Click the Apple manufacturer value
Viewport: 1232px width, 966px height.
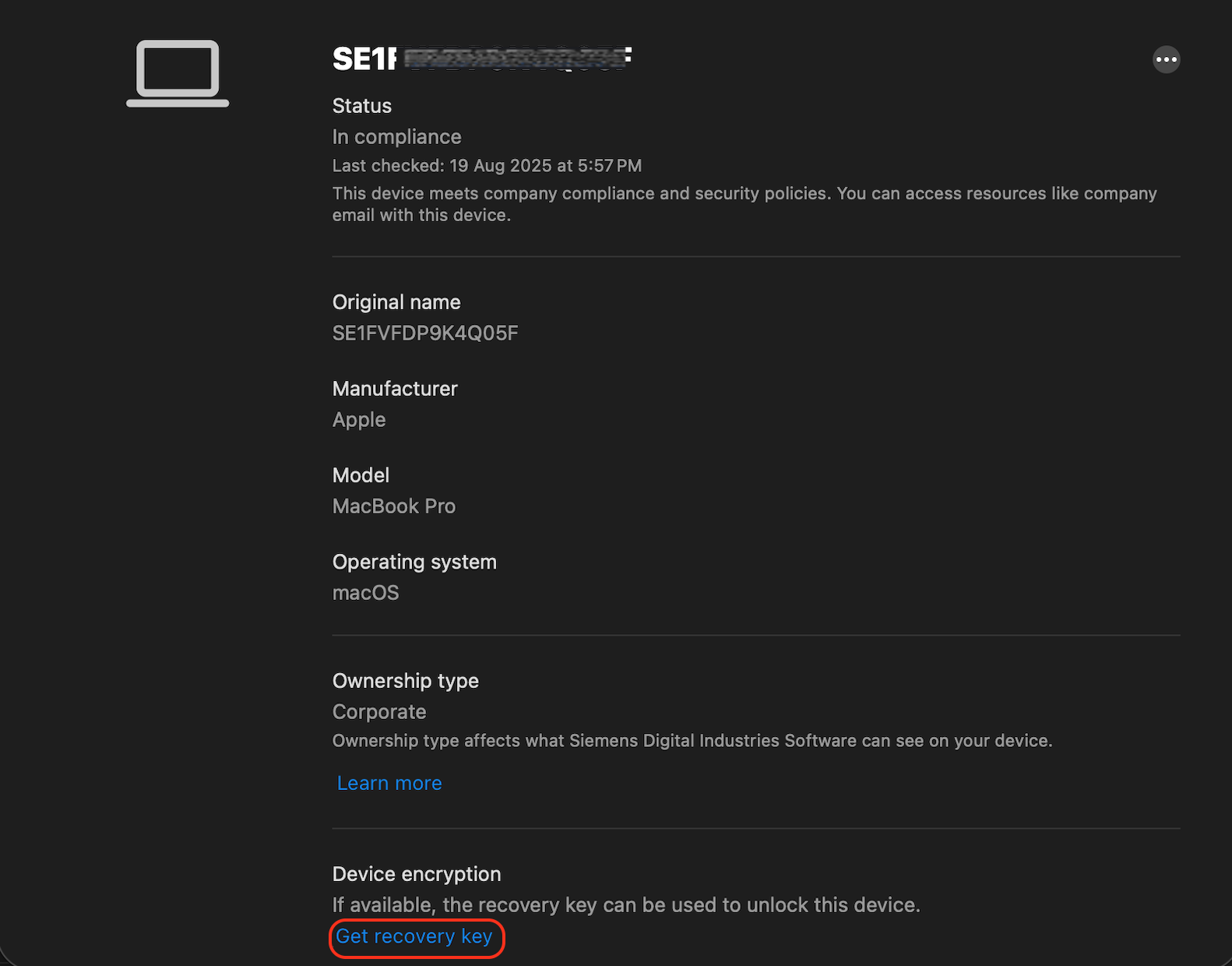point(359,420)
